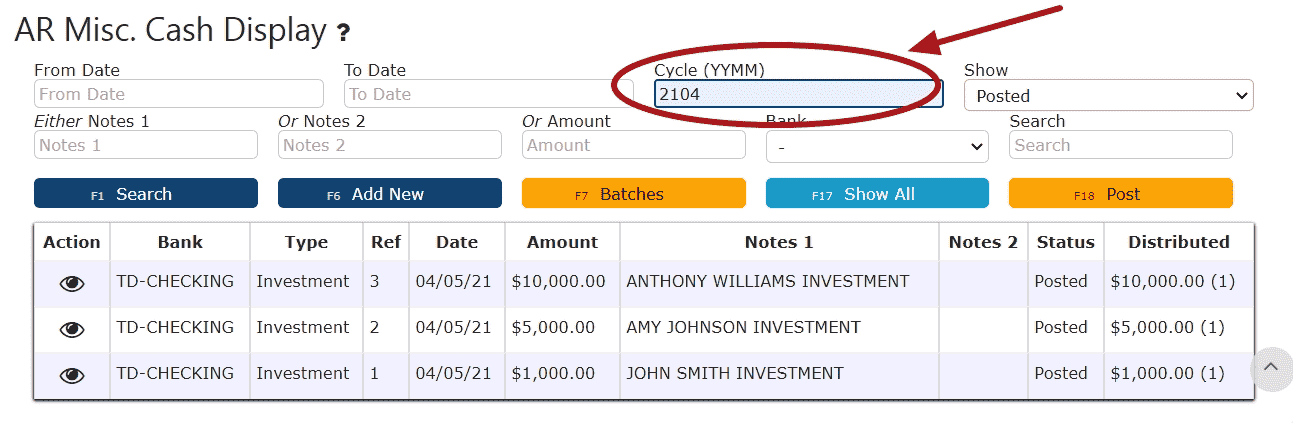This screenshot has width=1293, height=423.
Task: Open Batches with the F7 button
Action: coord(634,194)
